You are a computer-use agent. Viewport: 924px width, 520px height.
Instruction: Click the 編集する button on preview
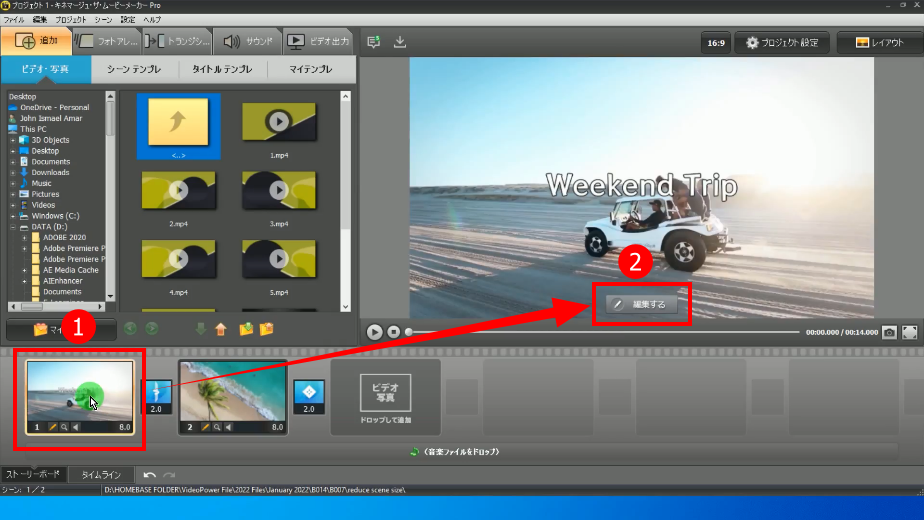pyautogui.click(x=641, y=303)
